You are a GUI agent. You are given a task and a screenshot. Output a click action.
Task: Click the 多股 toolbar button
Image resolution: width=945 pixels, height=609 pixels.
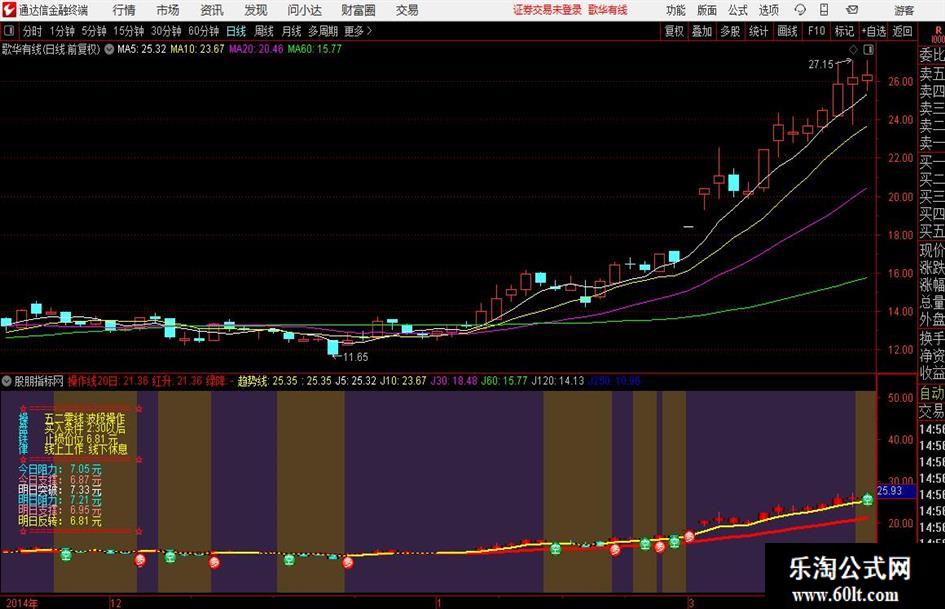click(x=730, y=31)
